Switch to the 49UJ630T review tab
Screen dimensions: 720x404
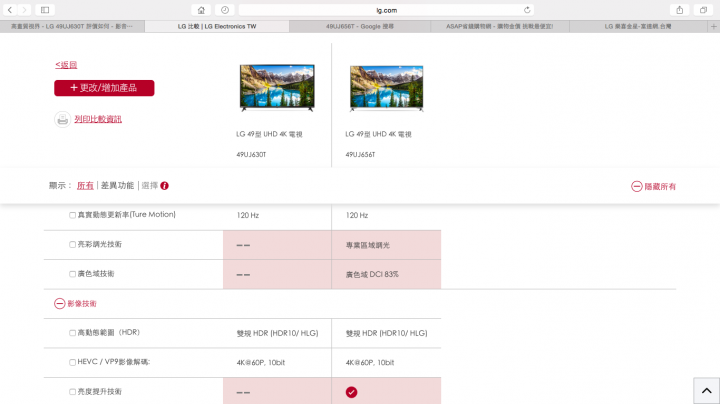pos(72,27)
